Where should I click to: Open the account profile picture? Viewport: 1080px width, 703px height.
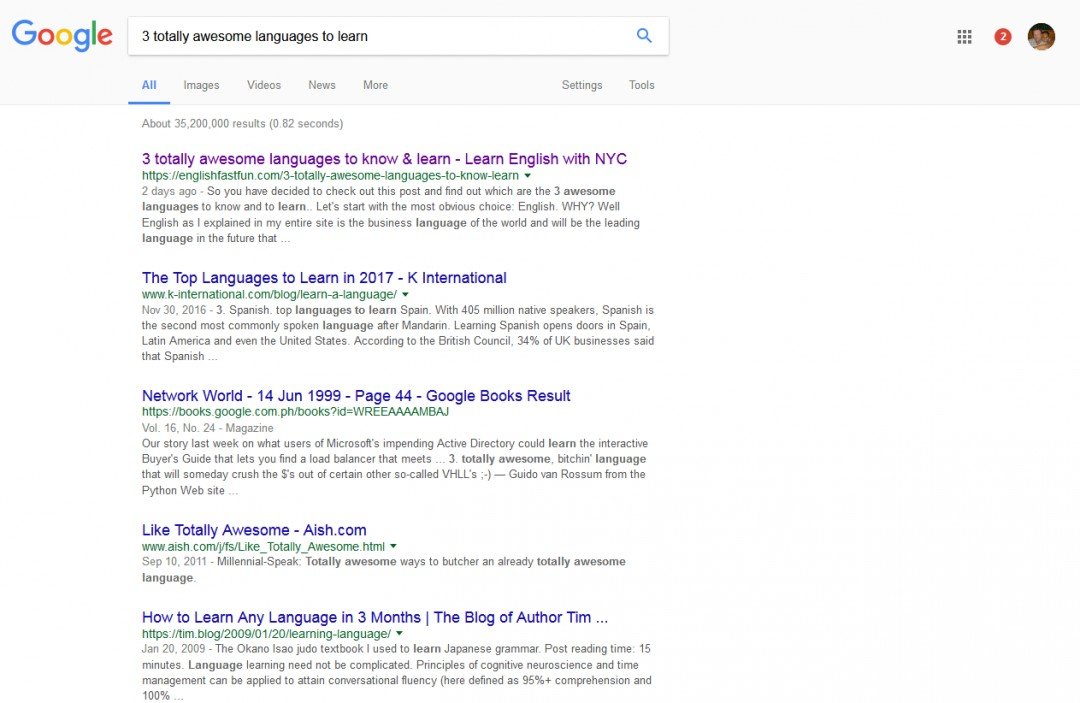(x=1041, y=36)
